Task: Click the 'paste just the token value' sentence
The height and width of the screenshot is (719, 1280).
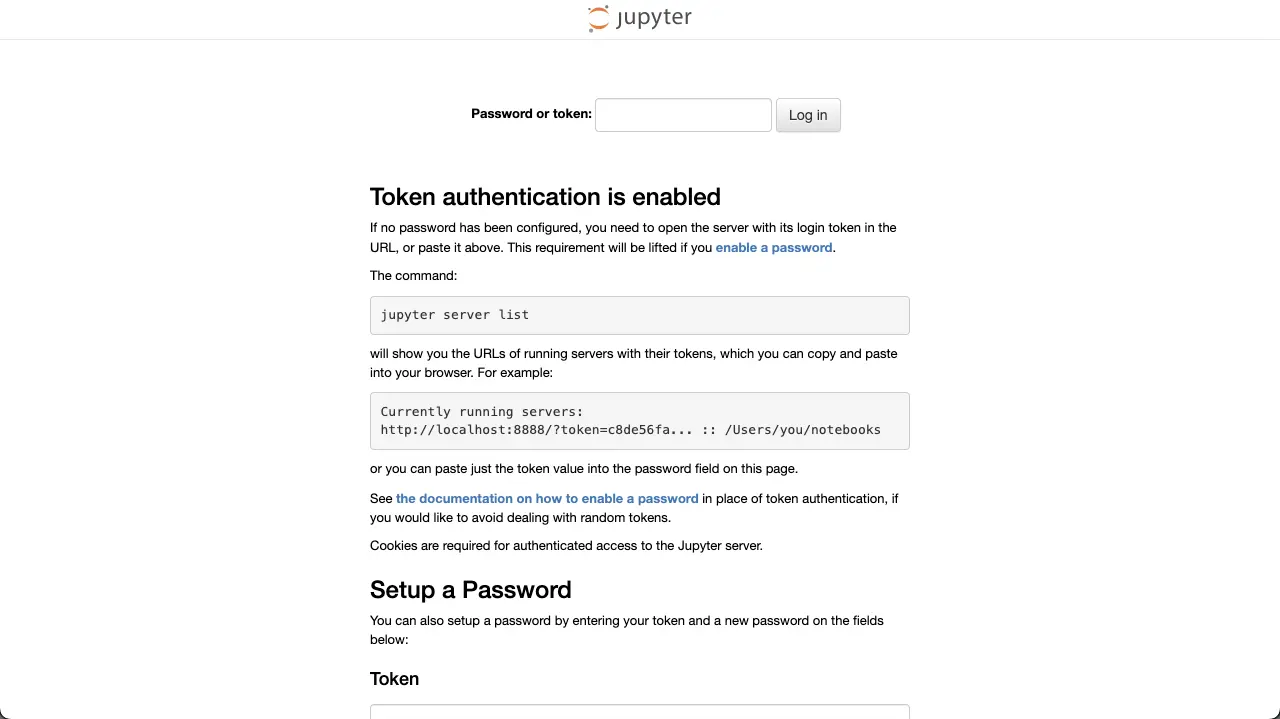Action: pyautogui.click(x=584, y=469)
